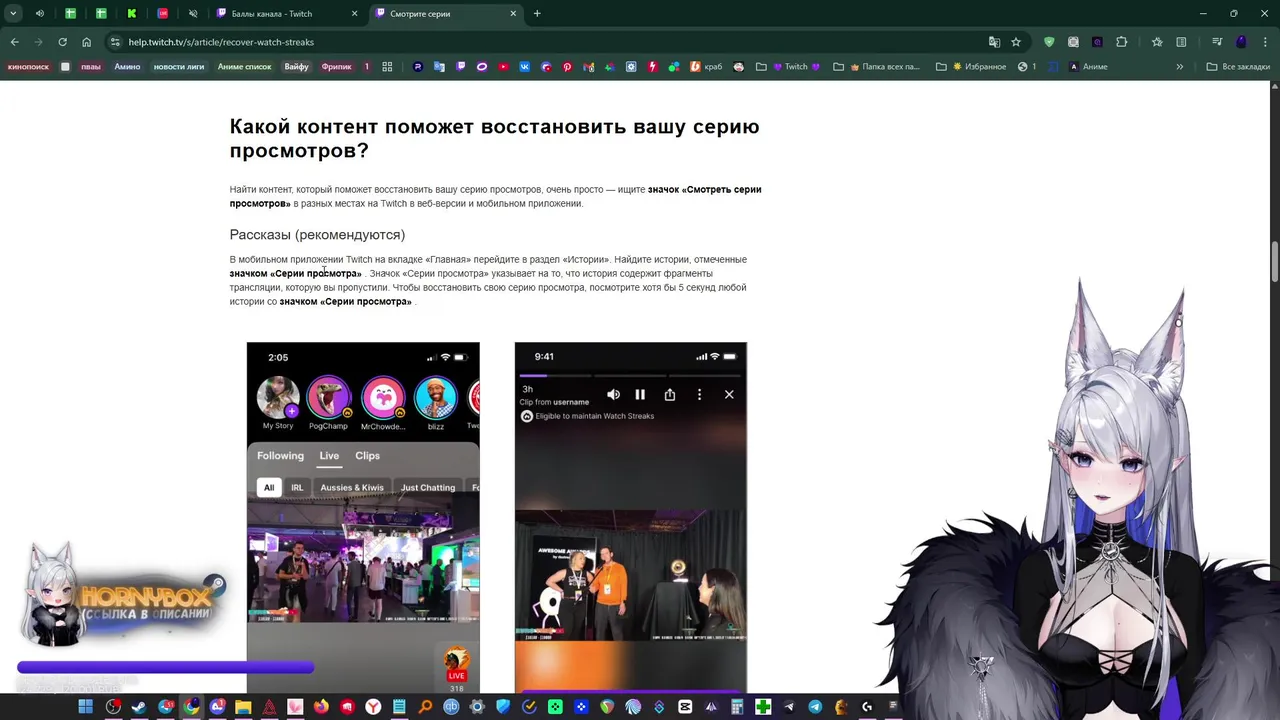Click the PogChamp story avatar
Screen dimensions: 1280x720
point(328,398)
